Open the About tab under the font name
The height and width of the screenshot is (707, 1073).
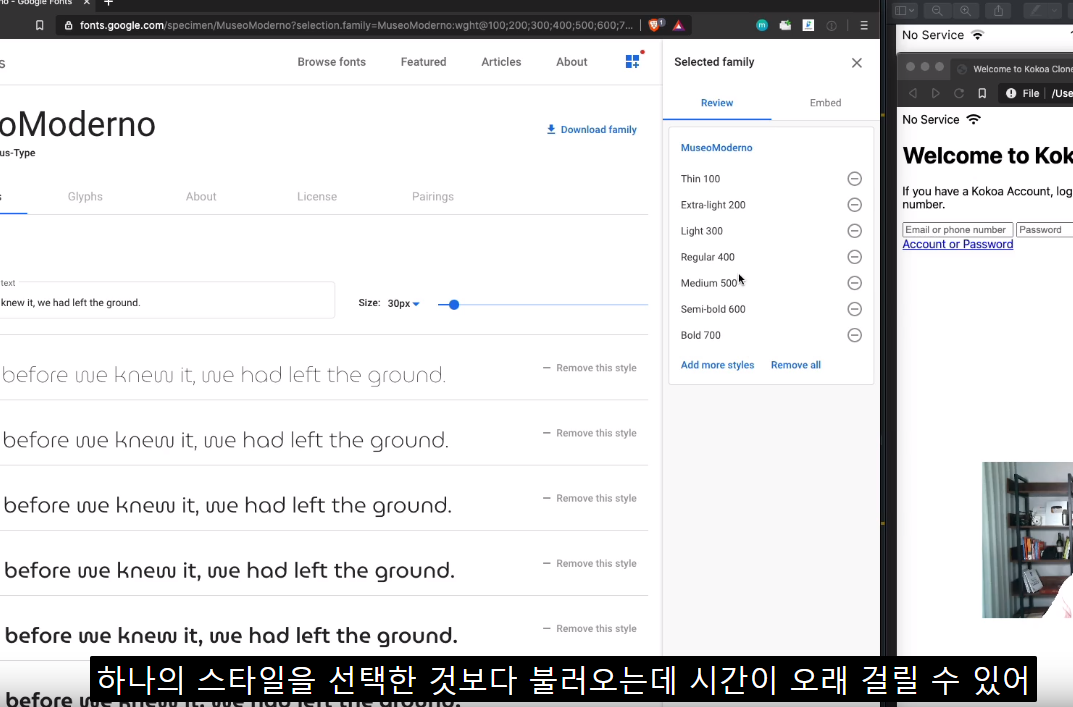201,196
